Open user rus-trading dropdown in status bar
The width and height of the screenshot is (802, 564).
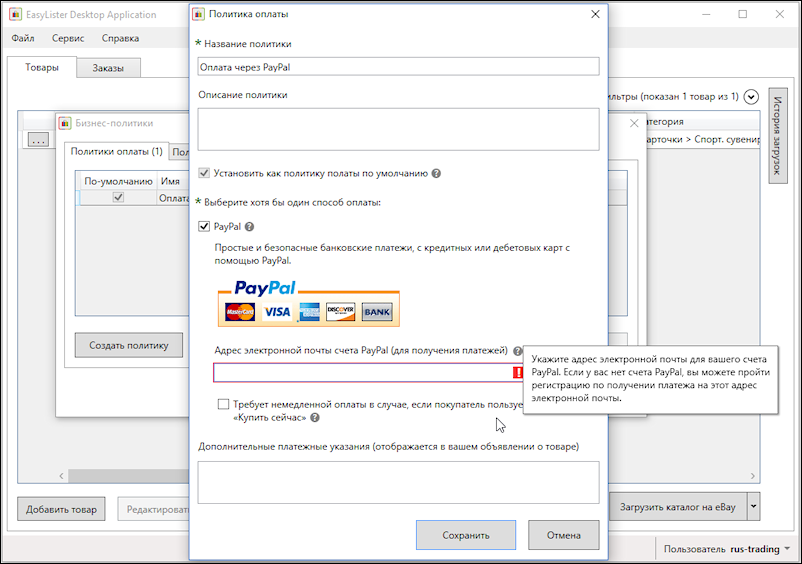pyautogui.click(x=787, y=549)
